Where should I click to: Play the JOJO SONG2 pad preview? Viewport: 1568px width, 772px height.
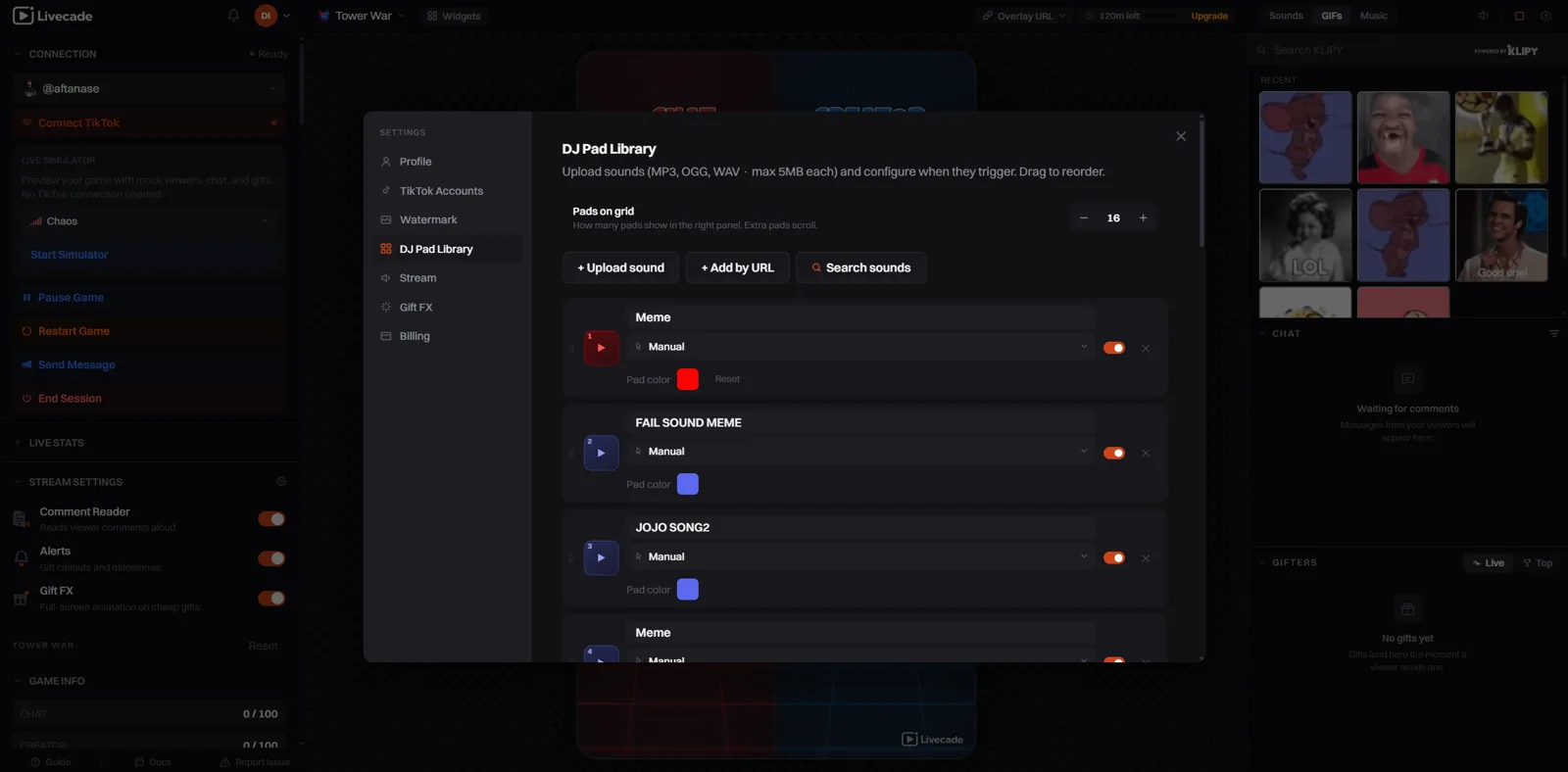point(601,557)
